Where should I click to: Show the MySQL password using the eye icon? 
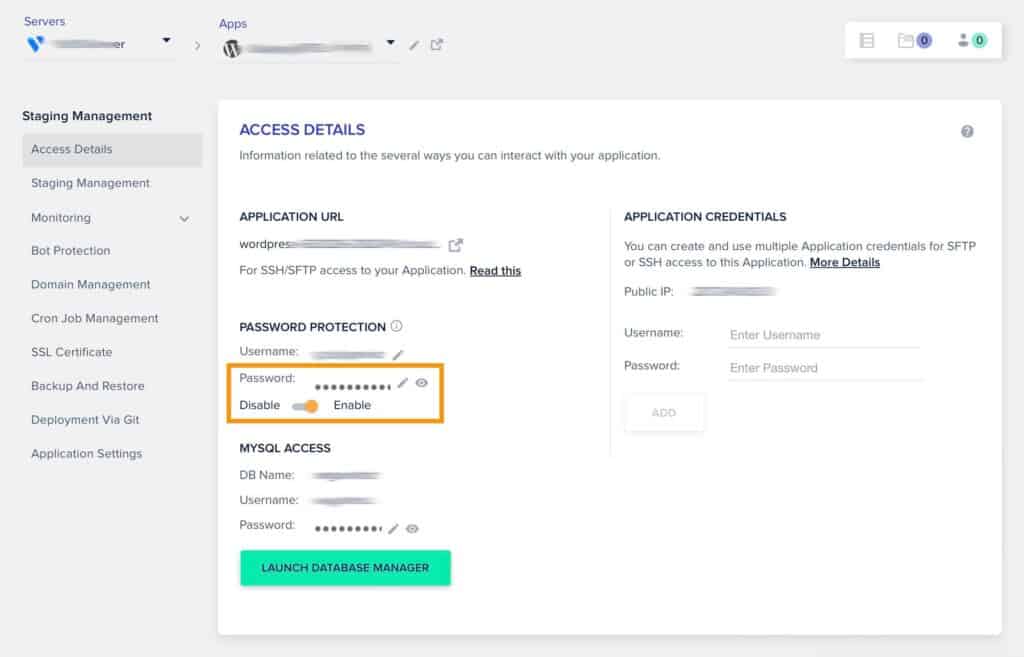[413, 528]
